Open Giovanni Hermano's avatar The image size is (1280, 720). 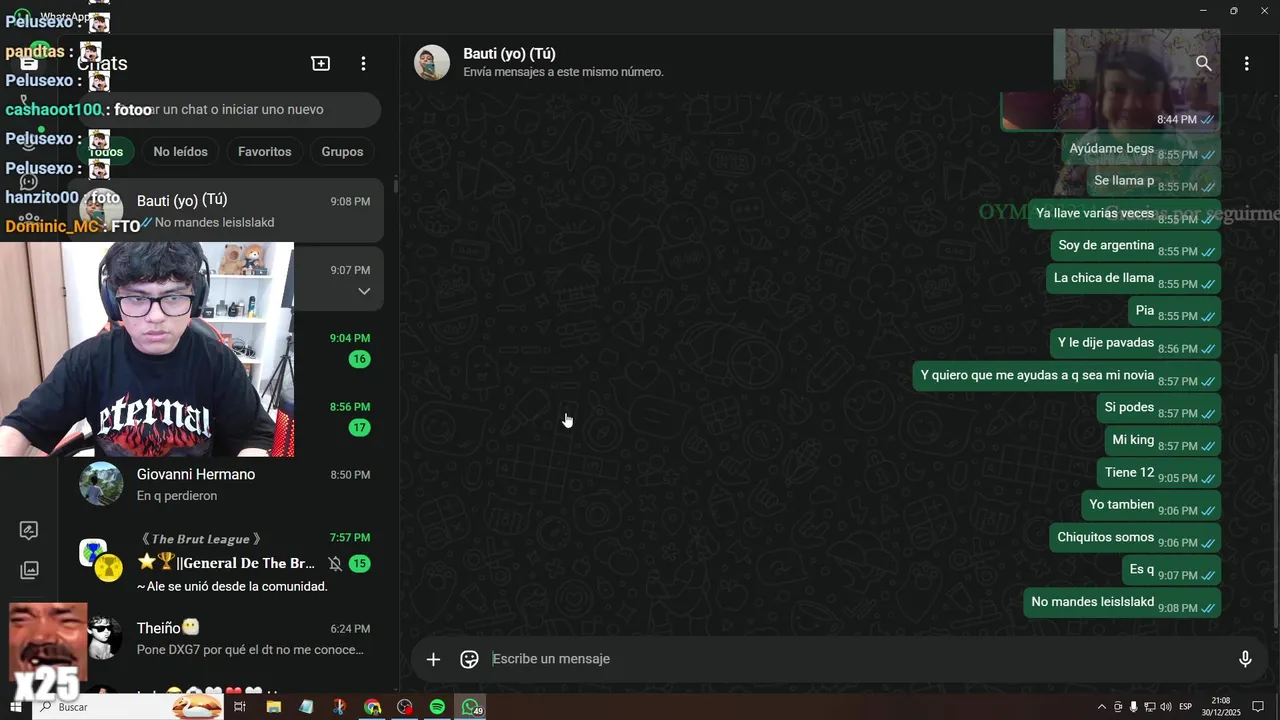point(101,484)
